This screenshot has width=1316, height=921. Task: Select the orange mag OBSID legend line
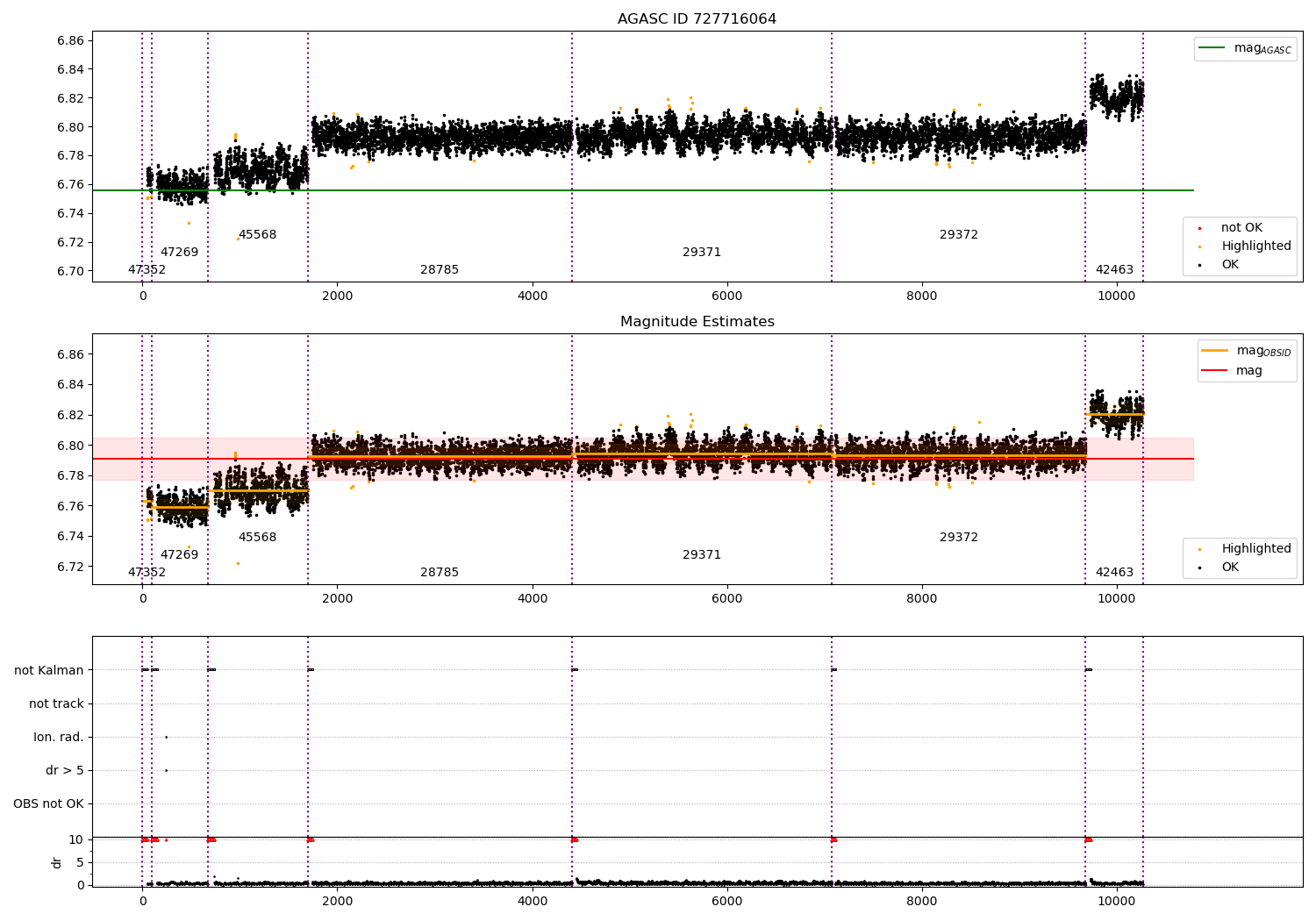(1215, 351)
